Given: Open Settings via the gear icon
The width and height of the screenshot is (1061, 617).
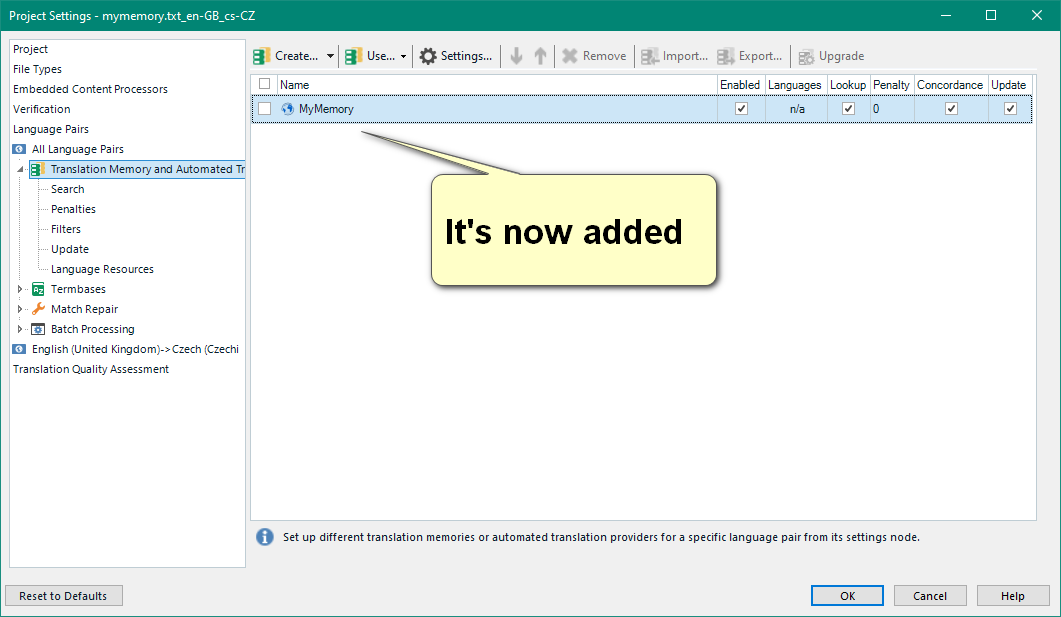Looking at the screenshot, I should coord(428,56).
